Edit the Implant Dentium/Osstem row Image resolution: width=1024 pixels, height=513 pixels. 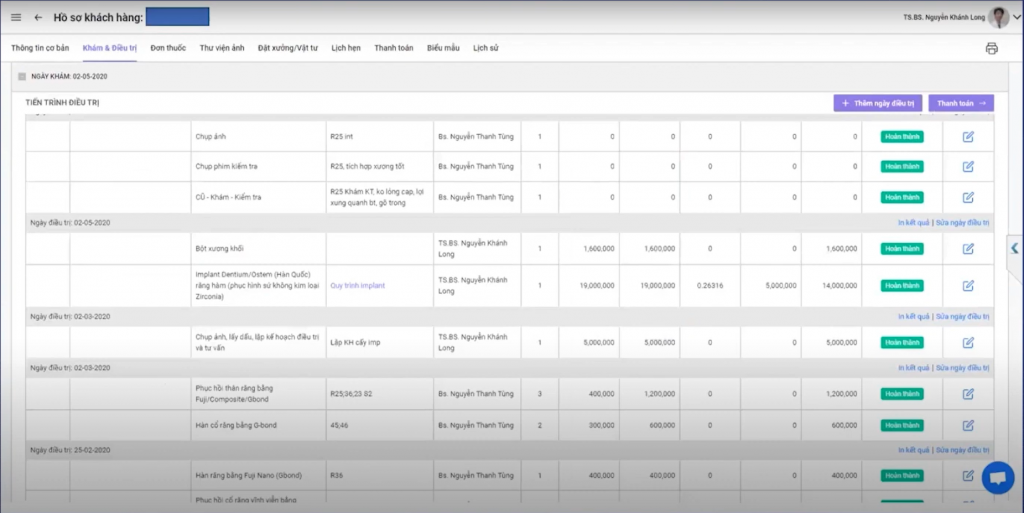(968, 285)
